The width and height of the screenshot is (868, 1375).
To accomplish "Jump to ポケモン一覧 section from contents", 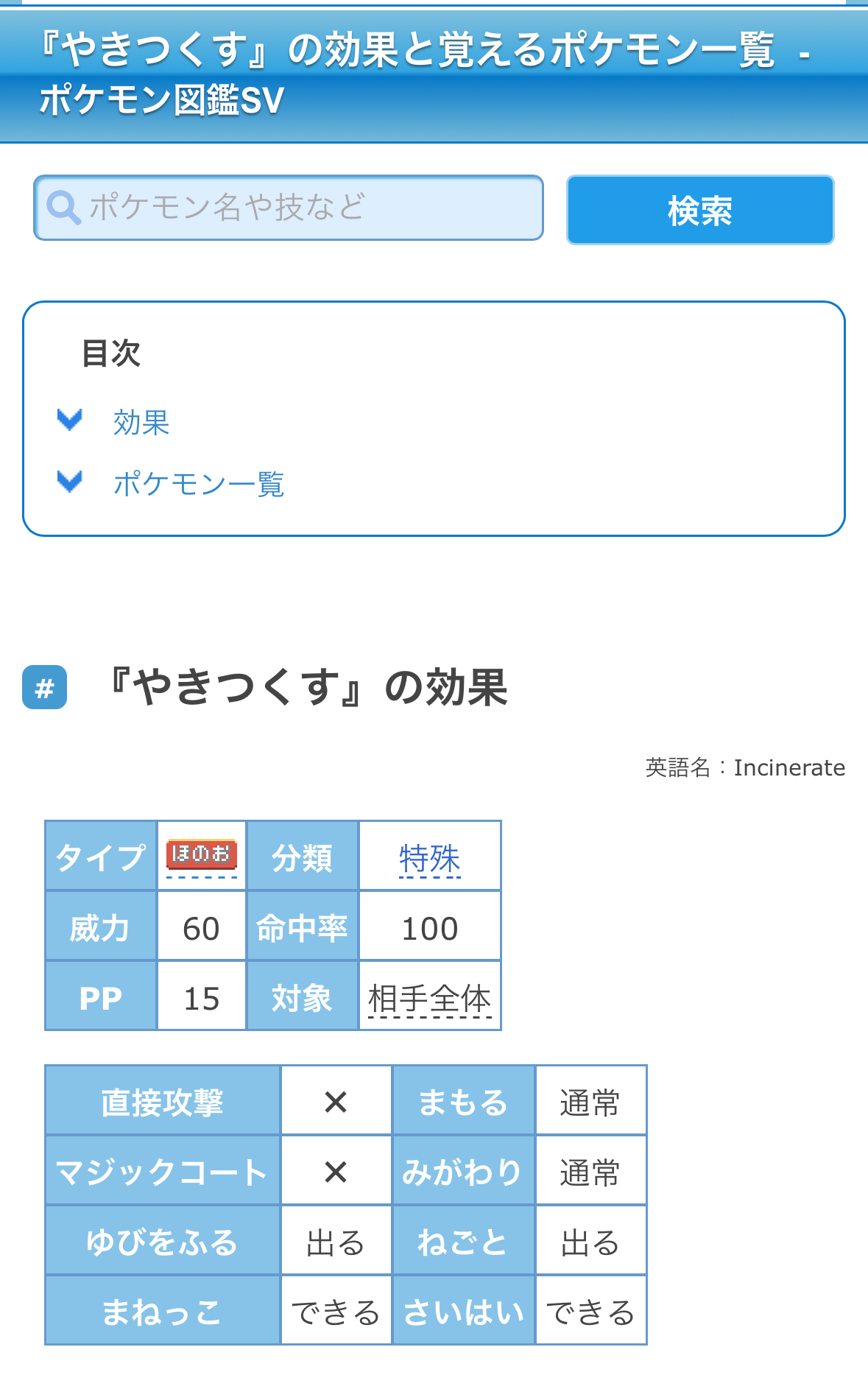I will click(x=199, y=484).
